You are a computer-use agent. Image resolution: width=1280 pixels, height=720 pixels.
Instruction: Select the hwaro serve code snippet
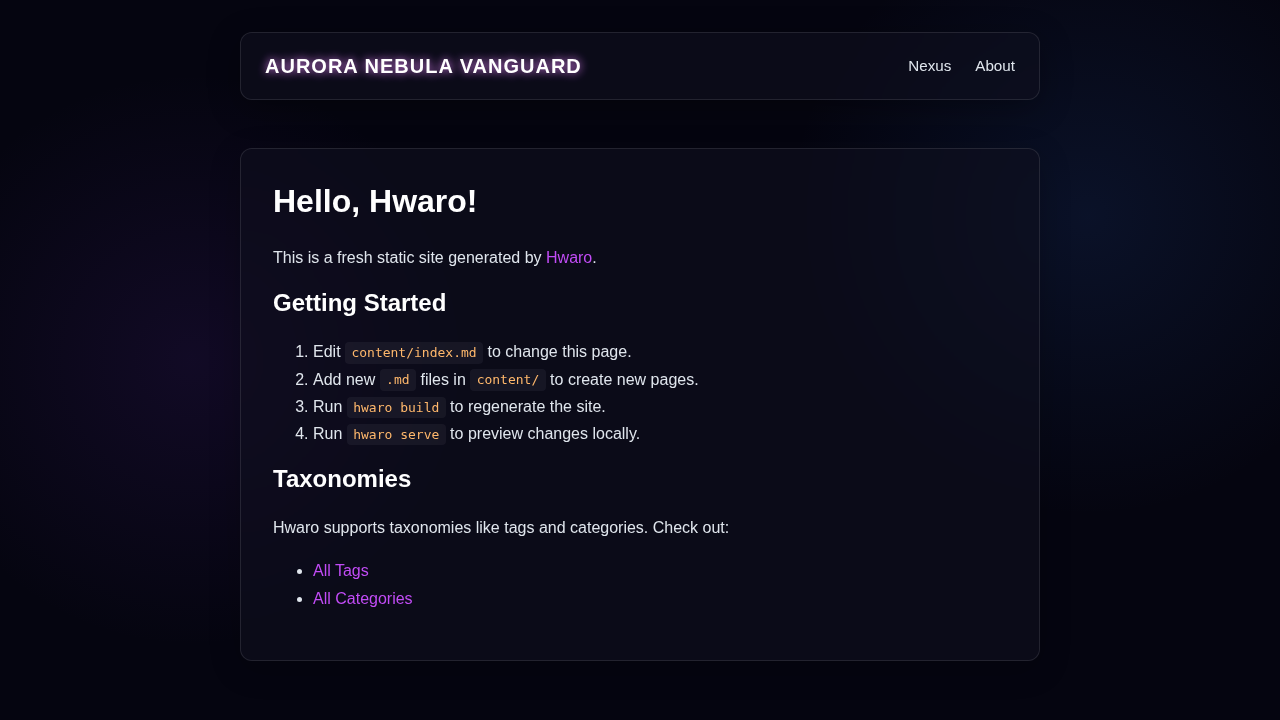[396, 434]
